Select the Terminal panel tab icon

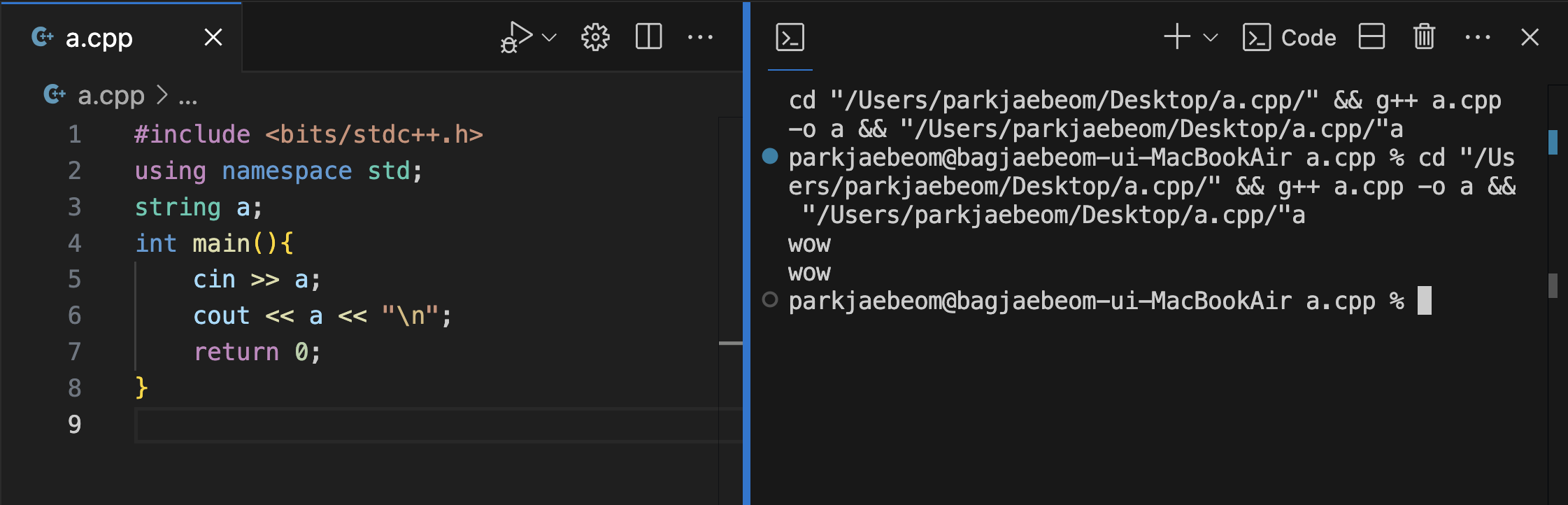(790, 37)
